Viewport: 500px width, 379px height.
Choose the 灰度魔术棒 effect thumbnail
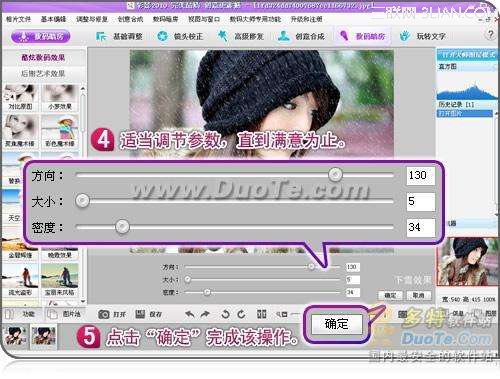point(20,132)
